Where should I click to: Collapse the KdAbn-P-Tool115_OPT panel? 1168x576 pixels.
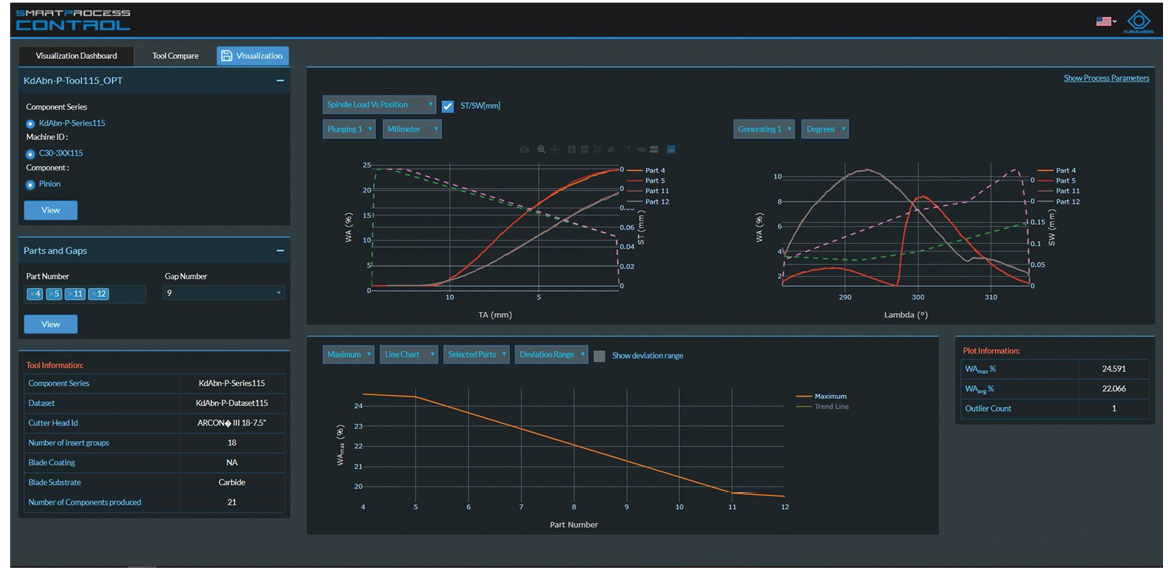click(x=280, y=80)
